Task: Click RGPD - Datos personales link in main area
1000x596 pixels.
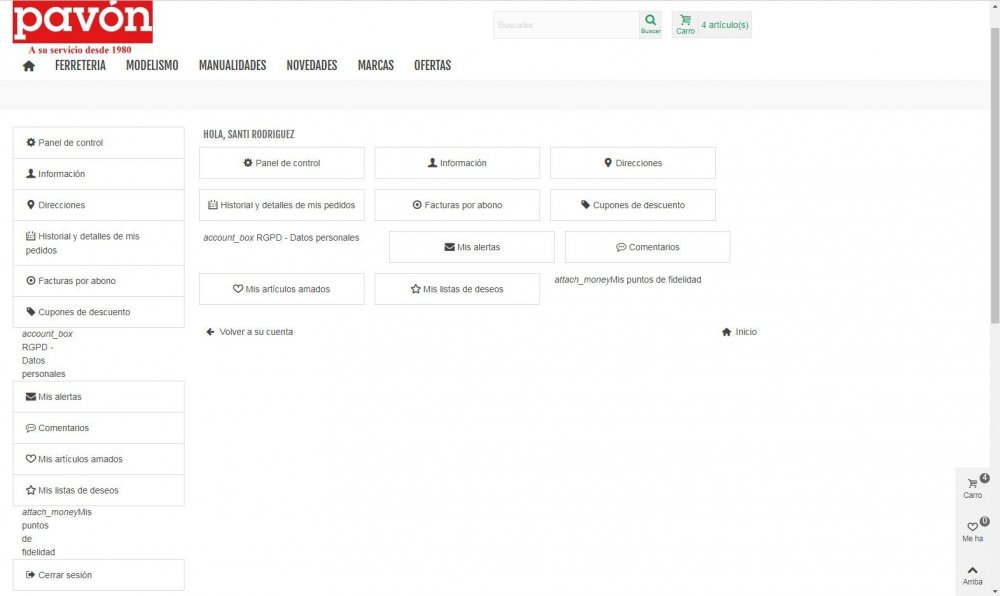Action: coord(281,238)
